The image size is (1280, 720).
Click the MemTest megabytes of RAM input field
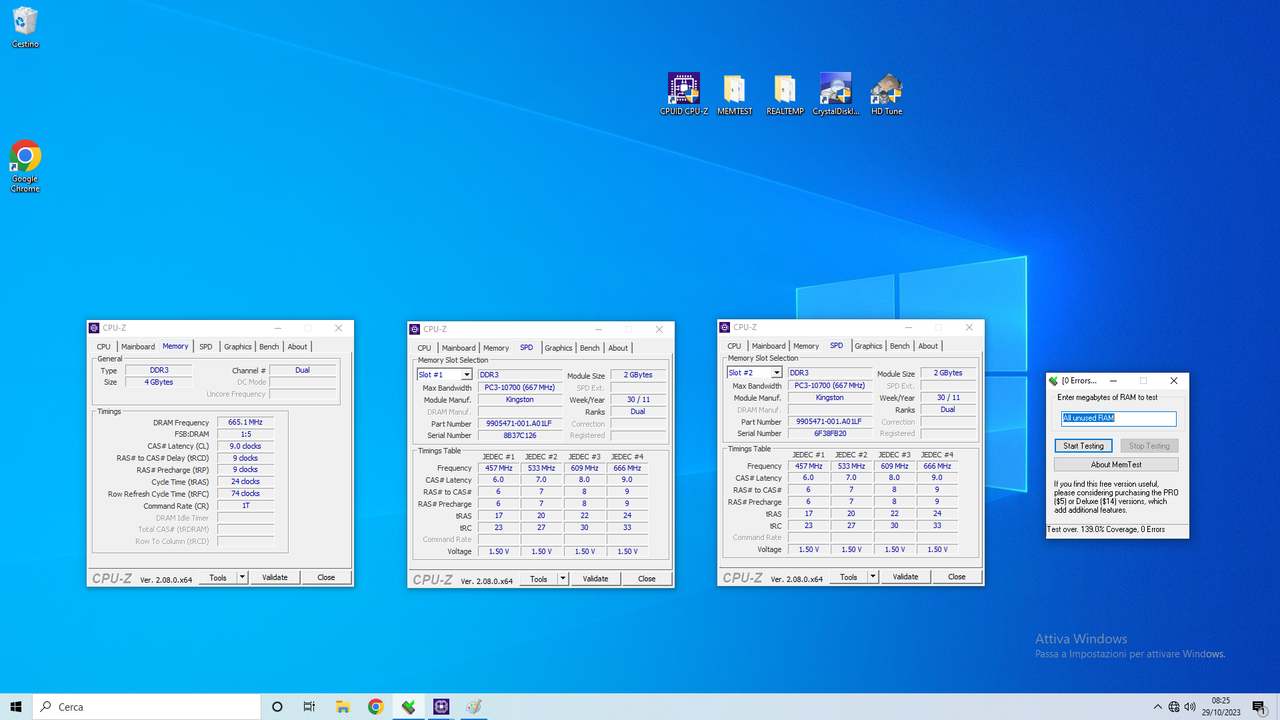1118,419
